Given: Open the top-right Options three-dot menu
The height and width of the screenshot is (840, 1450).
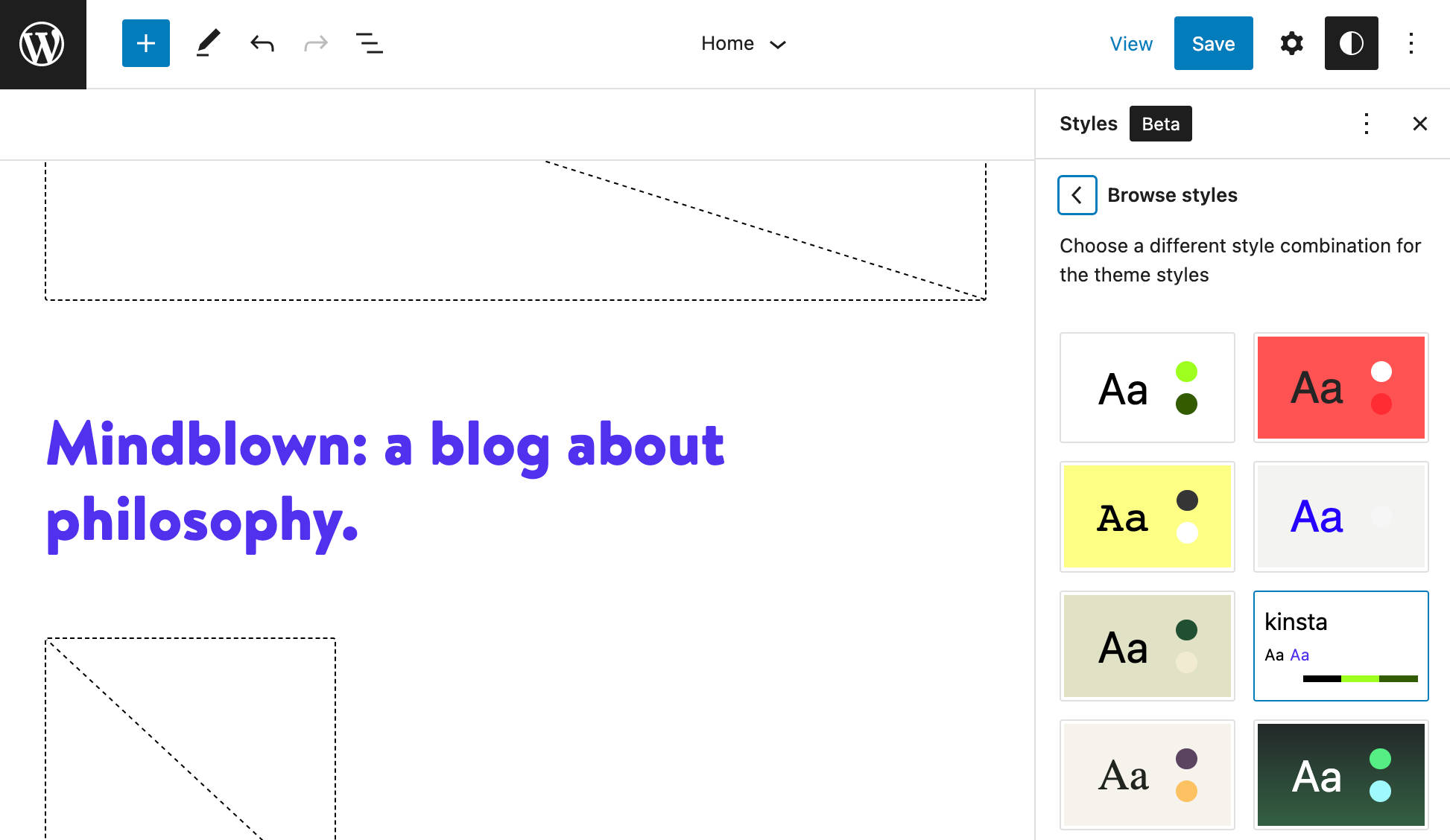Looking at the screenshot, I should click(x=1411, y=43).
